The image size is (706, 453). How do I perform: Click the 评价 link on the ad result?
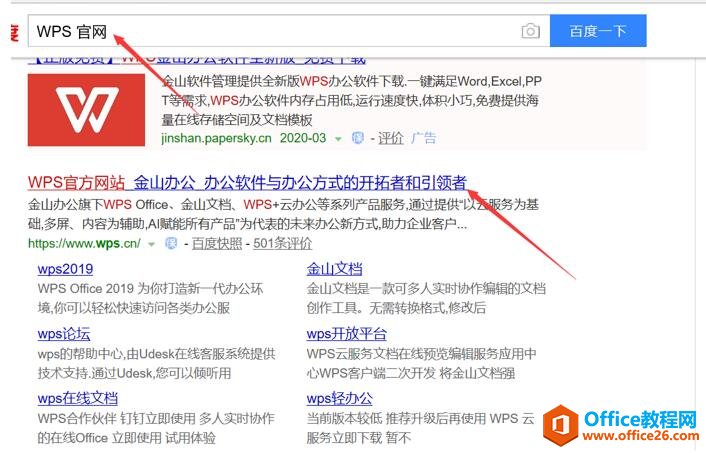(390, 138)
